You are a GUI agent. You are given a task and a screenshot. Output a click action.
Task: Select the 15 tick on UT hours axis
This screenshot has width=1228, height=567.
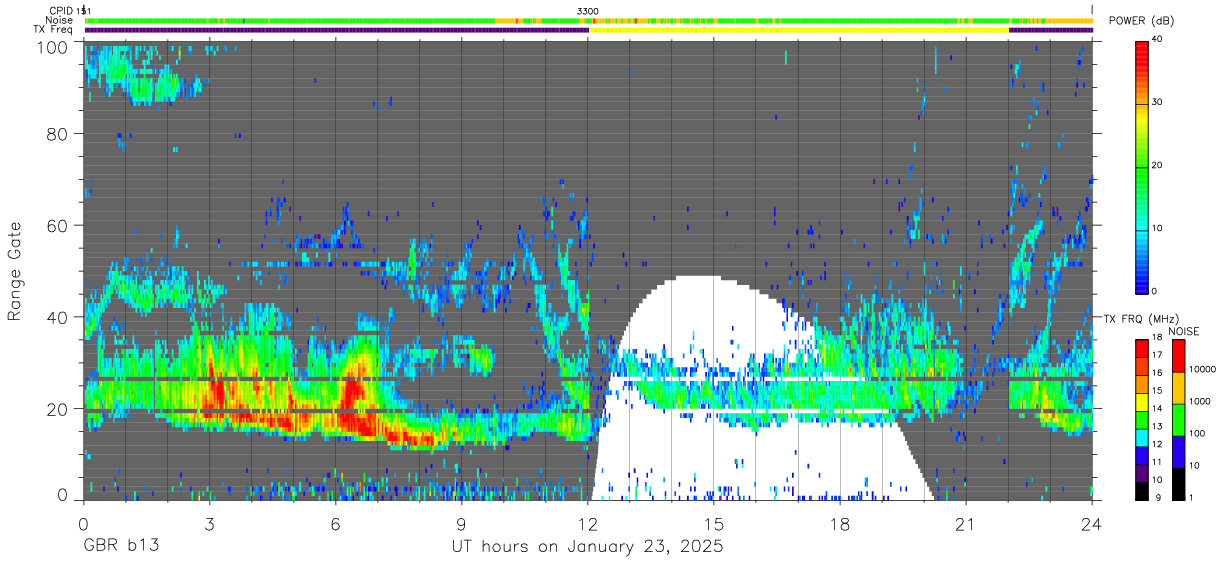tap(714, 524)
